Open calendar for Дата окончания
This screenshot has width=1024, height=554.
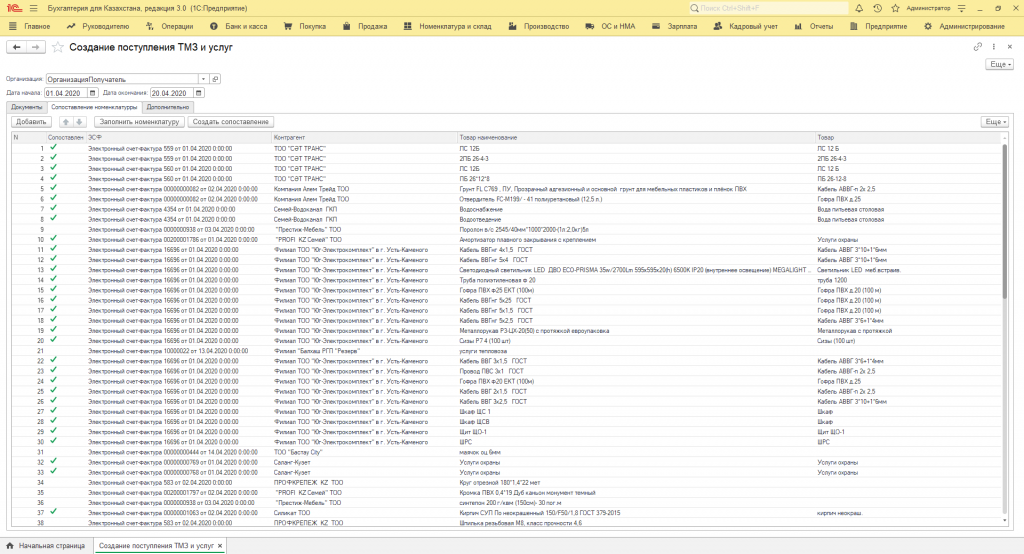[x=199, y=93]
